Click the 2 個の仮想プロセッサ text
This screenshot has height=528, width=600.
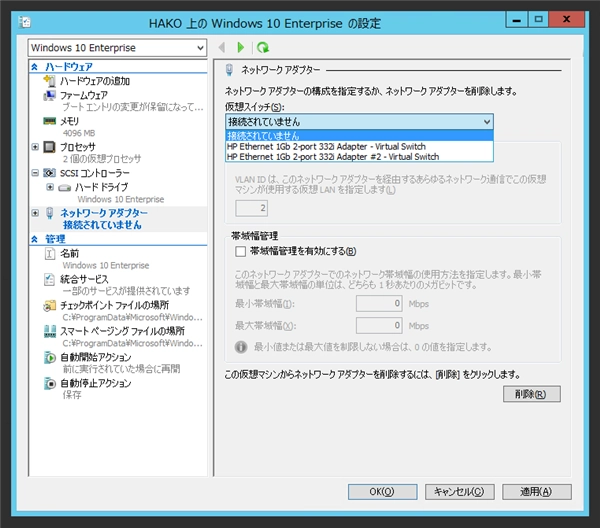[102, 159]
